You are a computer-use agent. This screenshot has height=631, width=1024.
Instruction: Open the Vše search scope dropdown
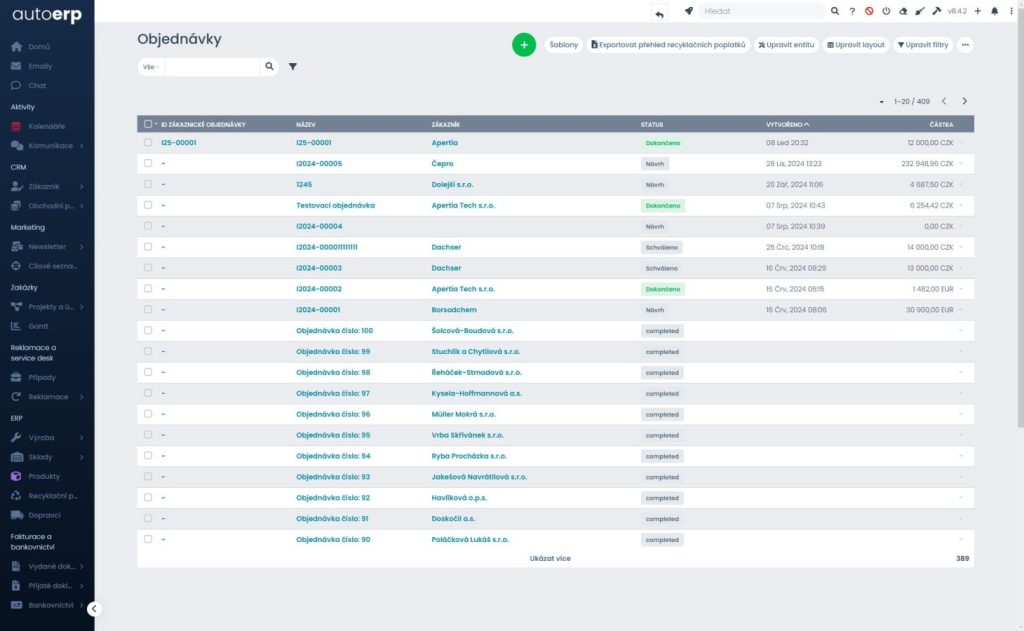click(152, 67)
